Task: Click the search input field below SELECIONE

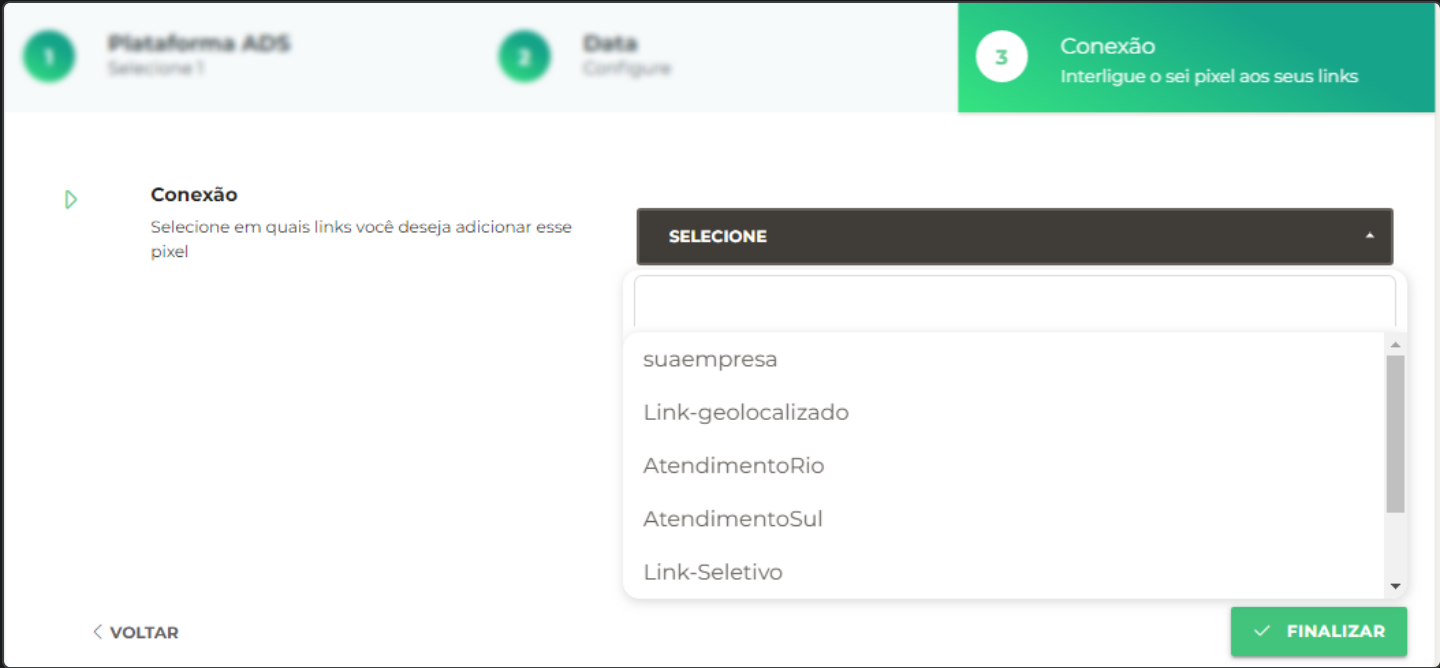Action: click(x=1014, y=300)
